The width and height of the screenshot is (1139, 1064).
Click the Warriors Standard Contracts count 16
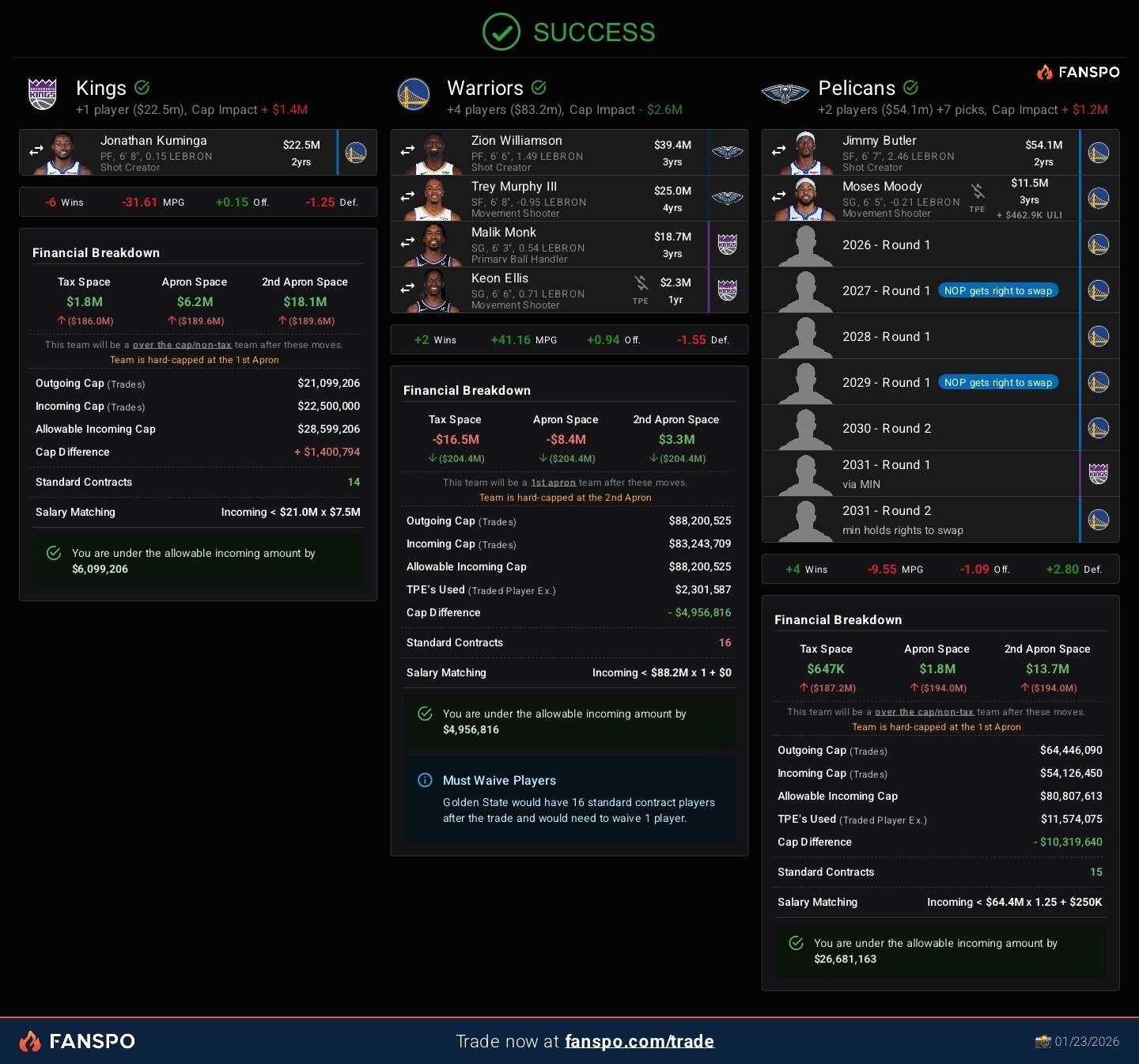(x=725, y=642)
